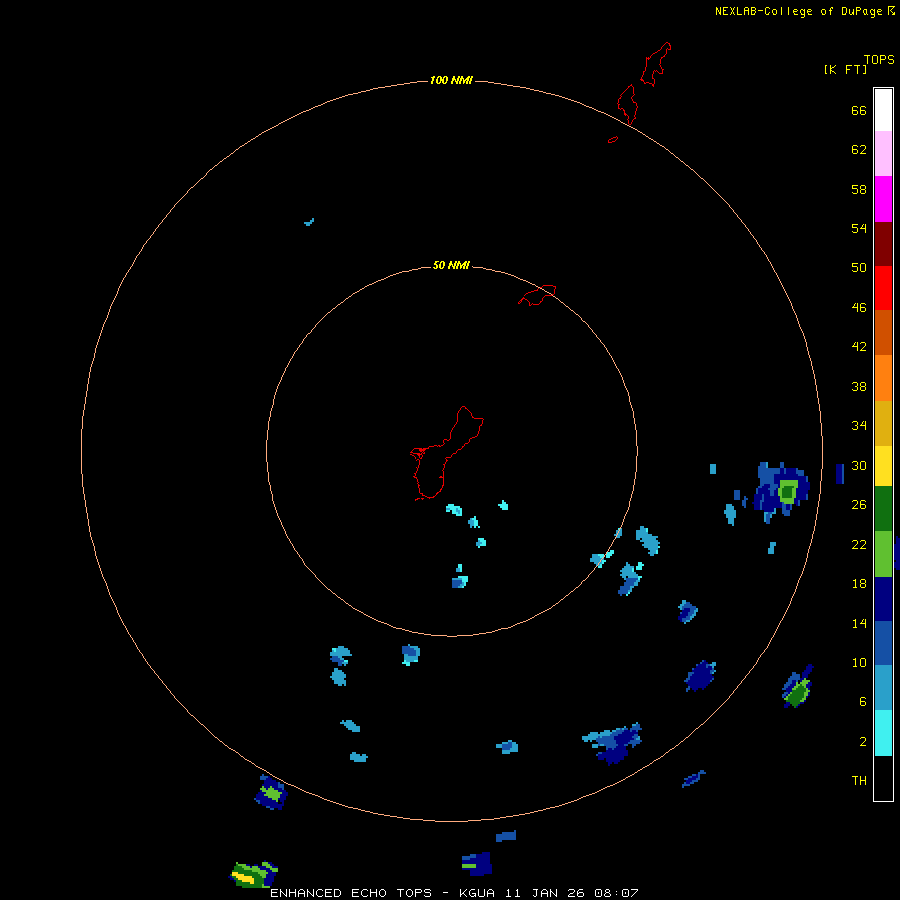This screenshot has height=900, width=900.
Task: Click the legend value "10"
Action: coord(859,663)
